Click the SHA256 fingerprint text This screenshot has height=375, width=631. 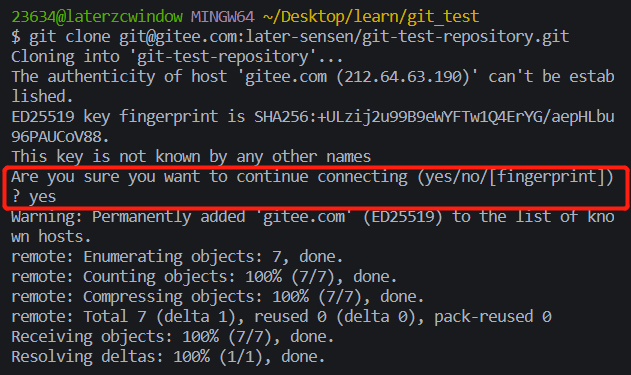tap(434, 117)
